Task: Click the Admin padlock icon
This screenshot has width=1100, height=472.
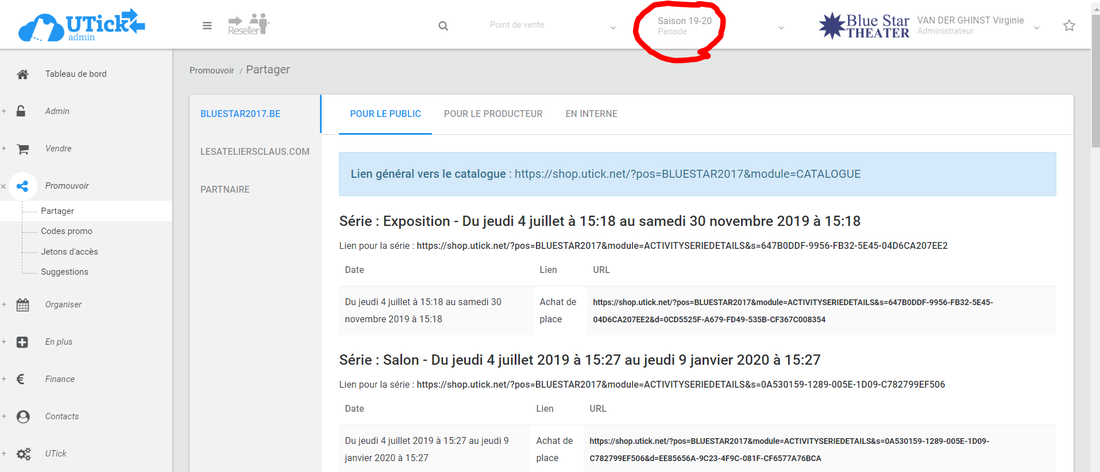Action: click(x=23, y=111)
